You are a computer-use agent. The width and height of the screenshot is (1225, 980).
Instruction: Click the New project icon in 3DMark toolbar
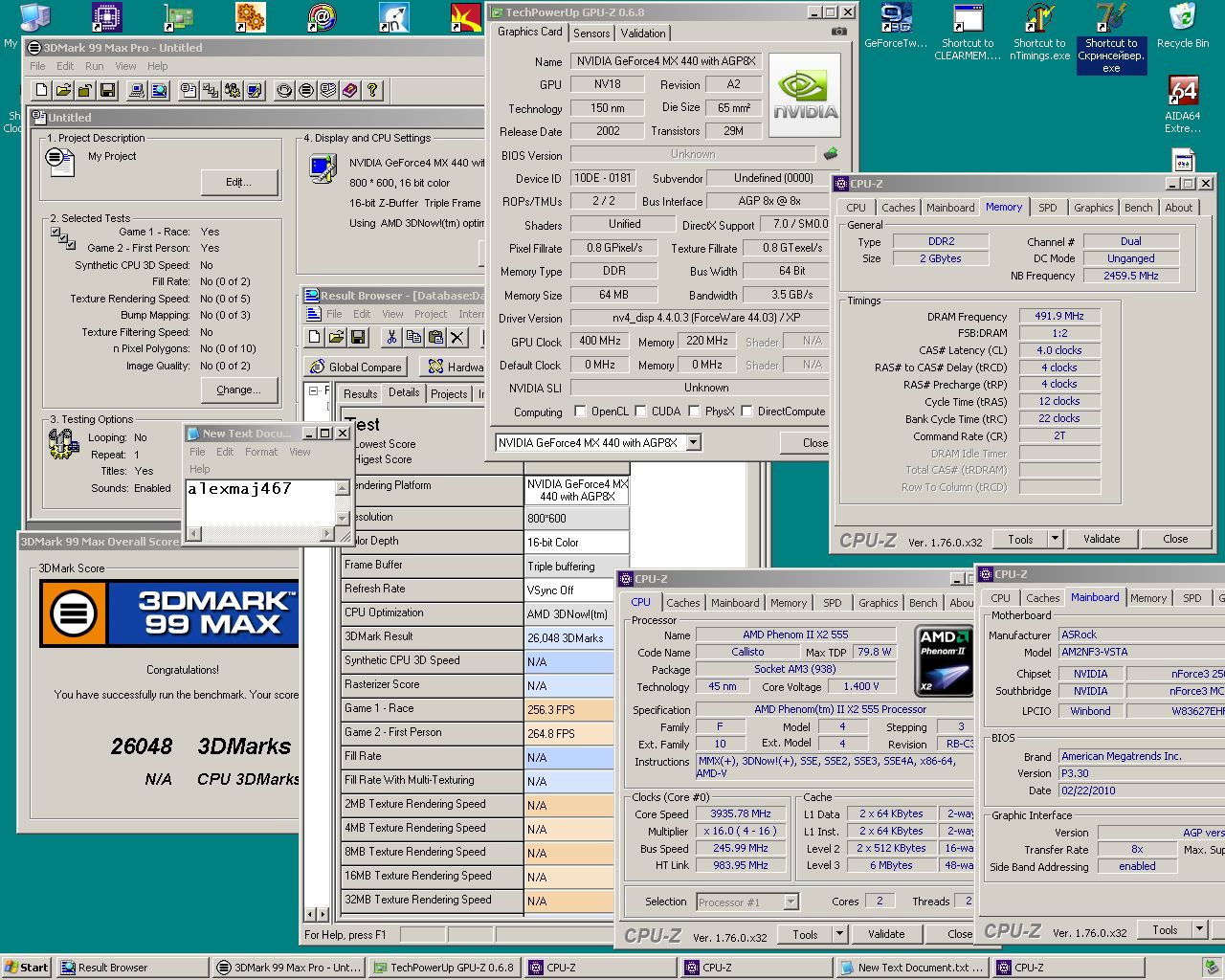click(x=41, y=90)
